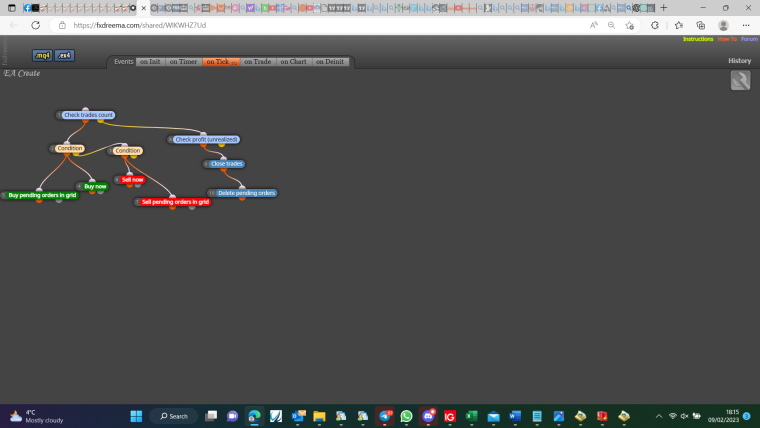Open Settings and more menu
Screen dimensions: 760x428
(x=746, y=25)
